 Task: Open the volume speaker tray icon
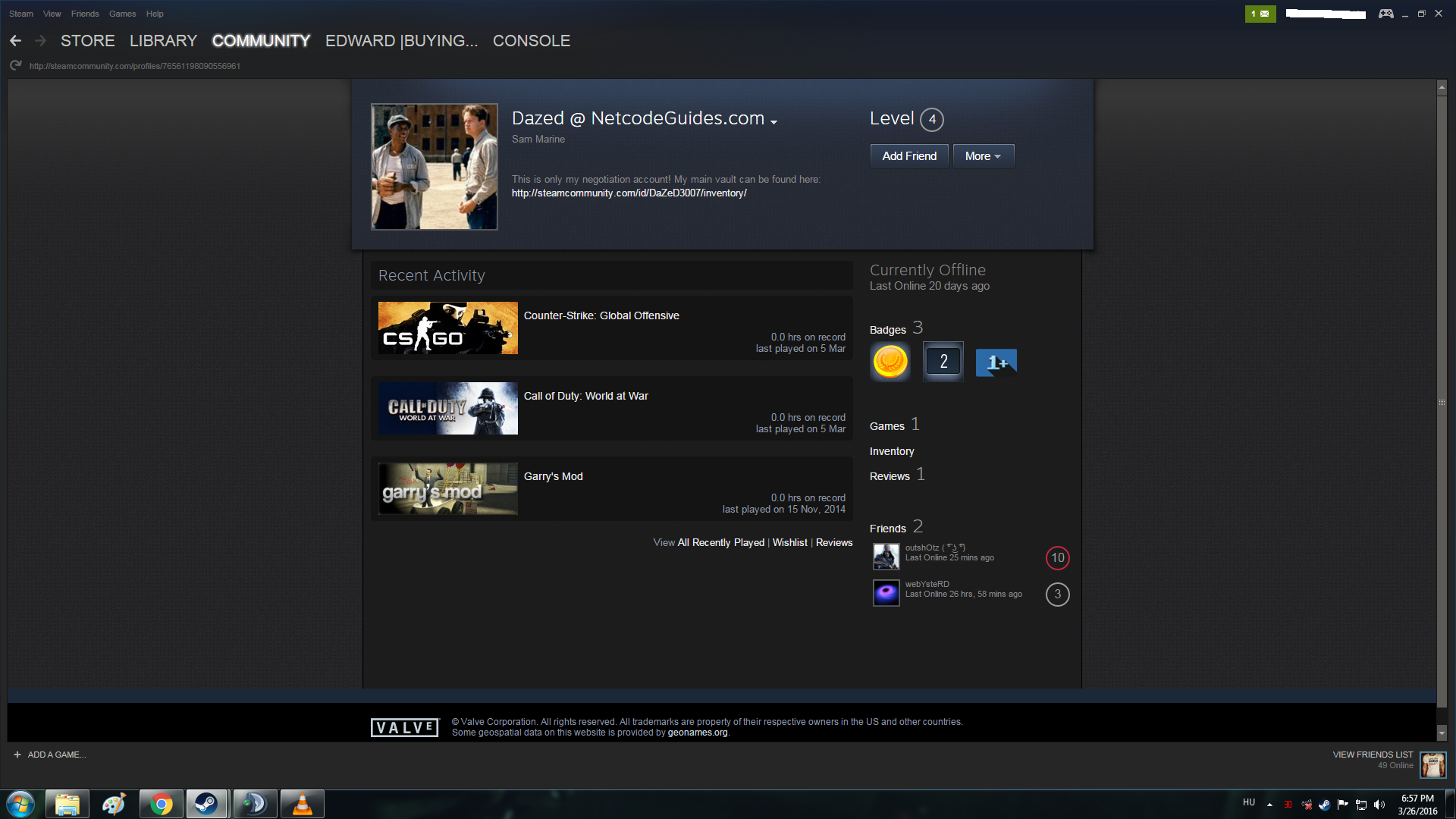pyautogui.click(x=1379, y=805)
